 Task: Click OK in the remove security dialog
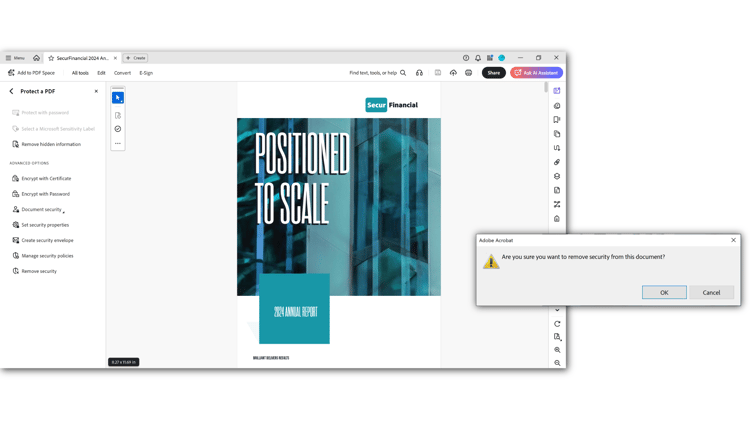click(664, 292)
